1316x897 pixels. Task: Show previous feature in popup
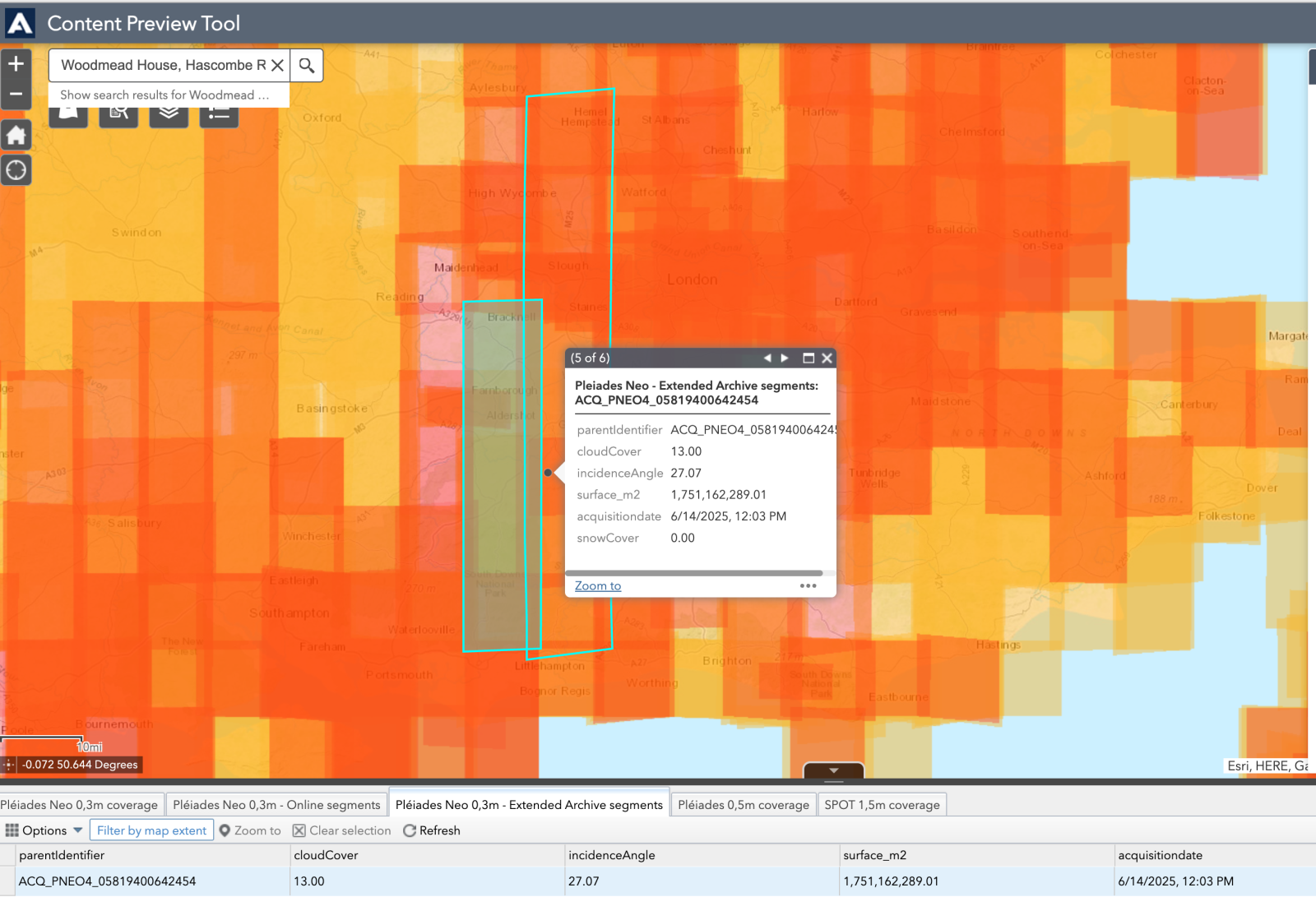[x=767, y=358]
